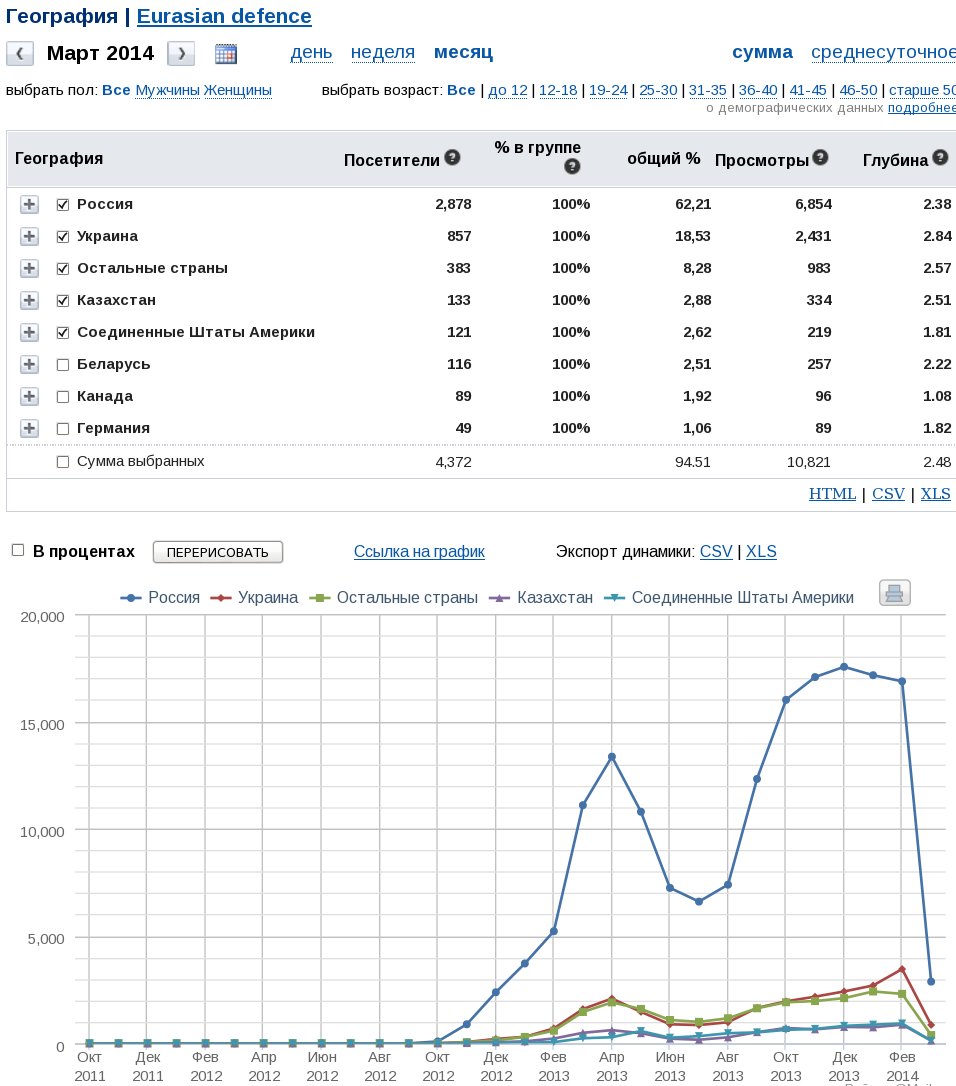The height and width of the screenshot is (1086, 956).
Task: Expand the Украина row
Action: coord(29,236)
